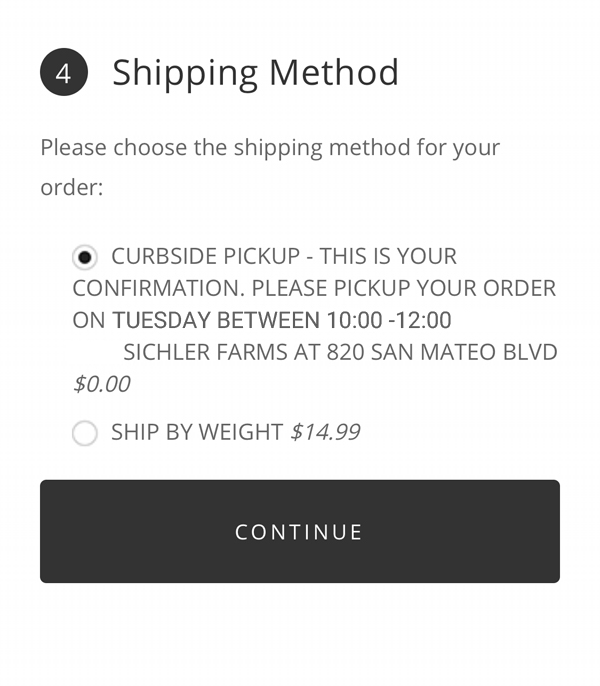Click the THIS IS YOUR confirmation phrase
The width and height of the screenshot is (600, 686).
click(x=386, y=256)
